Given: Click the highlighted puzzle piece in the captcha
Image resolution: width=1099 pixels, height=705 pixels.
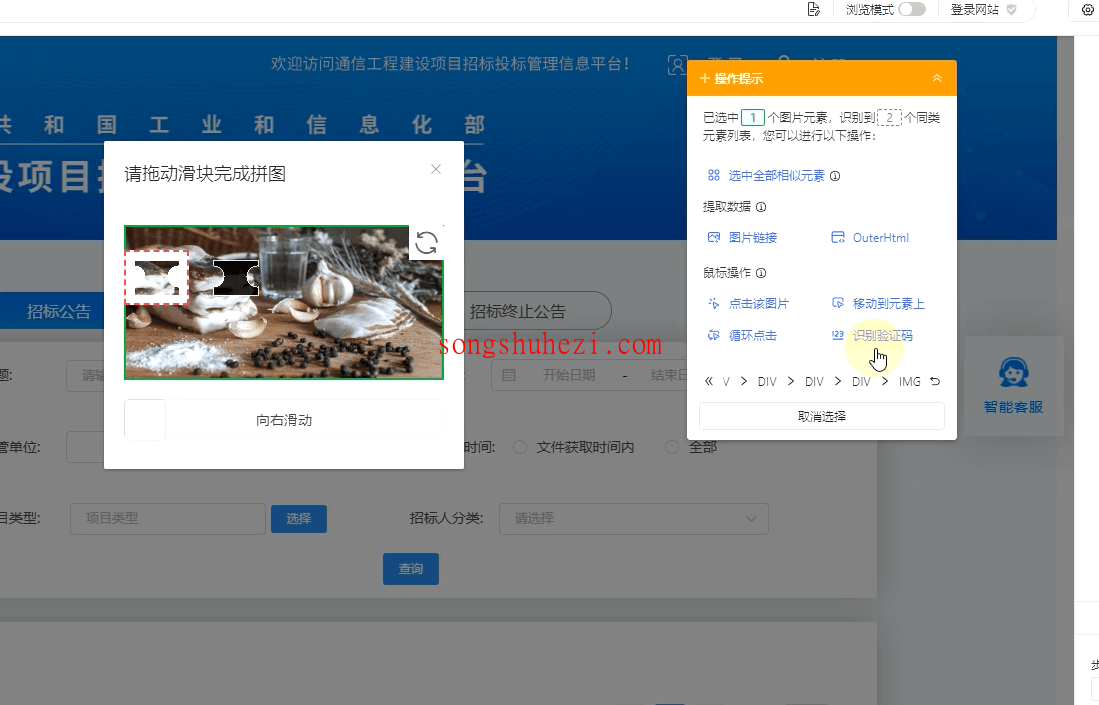Looking at the screenshot, I should pyautogui.click(x=157, y=278).
